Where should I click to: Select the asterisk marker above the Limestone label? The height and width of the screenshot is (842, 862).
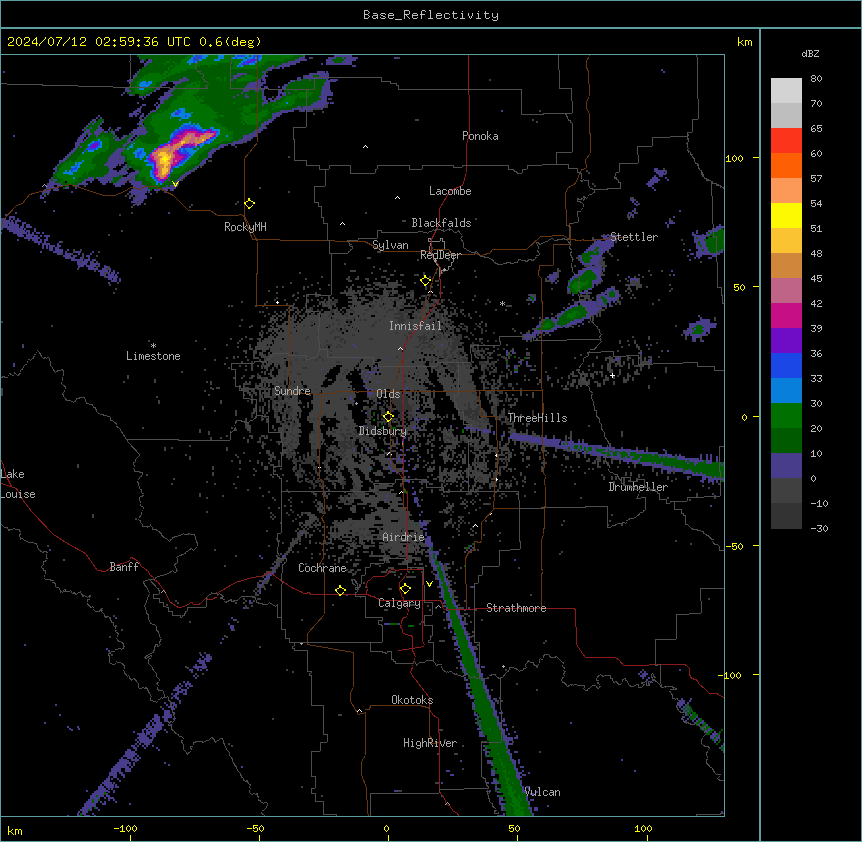(153, 346)
